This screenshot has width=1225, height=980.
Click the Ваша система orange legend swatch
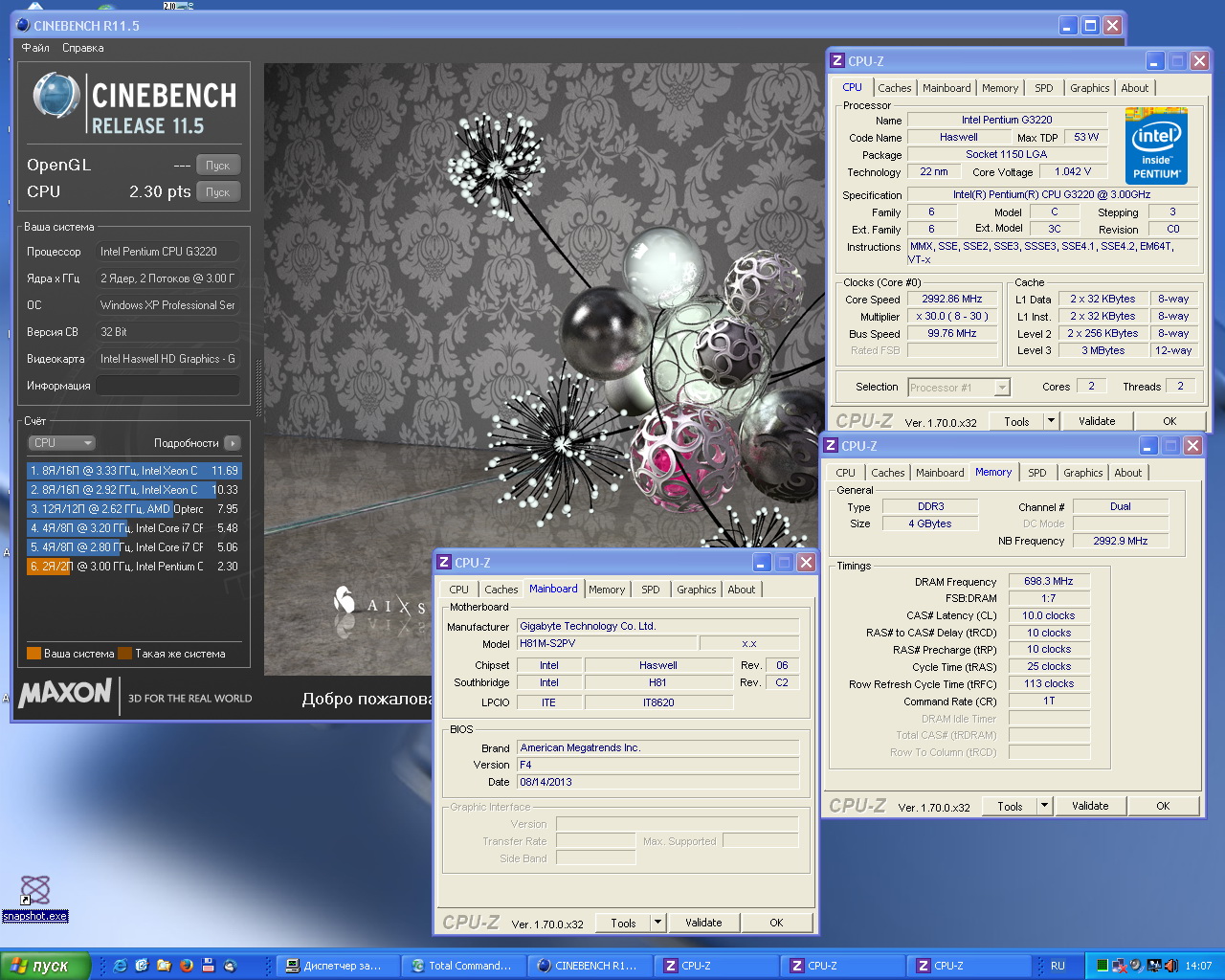(33, 654)
